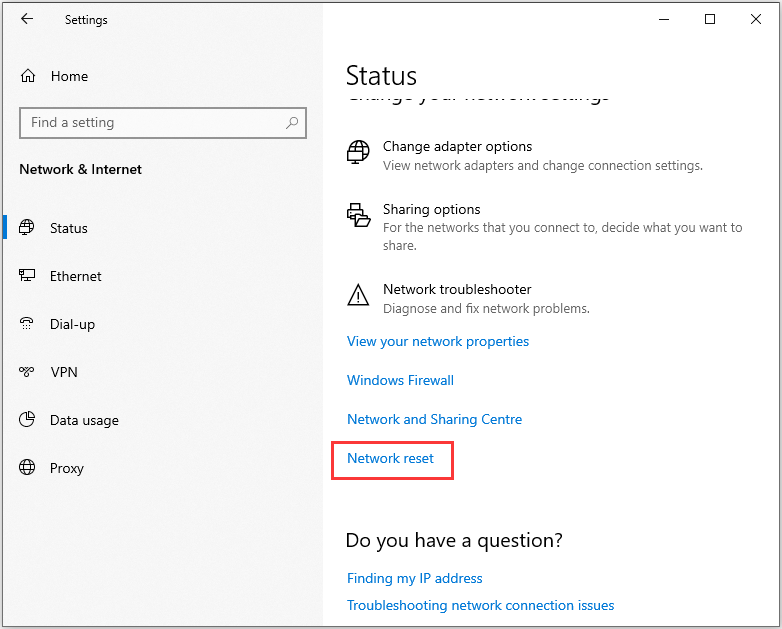782x629 pixels.
Task: Type in the Find a setting box
Action: [x=150, y=123]
